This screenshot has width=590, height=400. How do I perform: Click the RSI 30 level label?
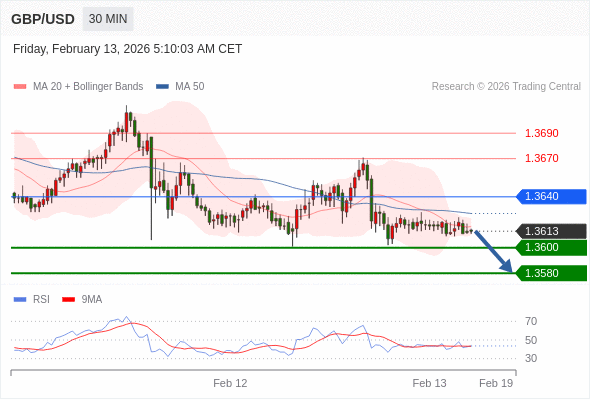pyautogui.click(x=531, y=358)
